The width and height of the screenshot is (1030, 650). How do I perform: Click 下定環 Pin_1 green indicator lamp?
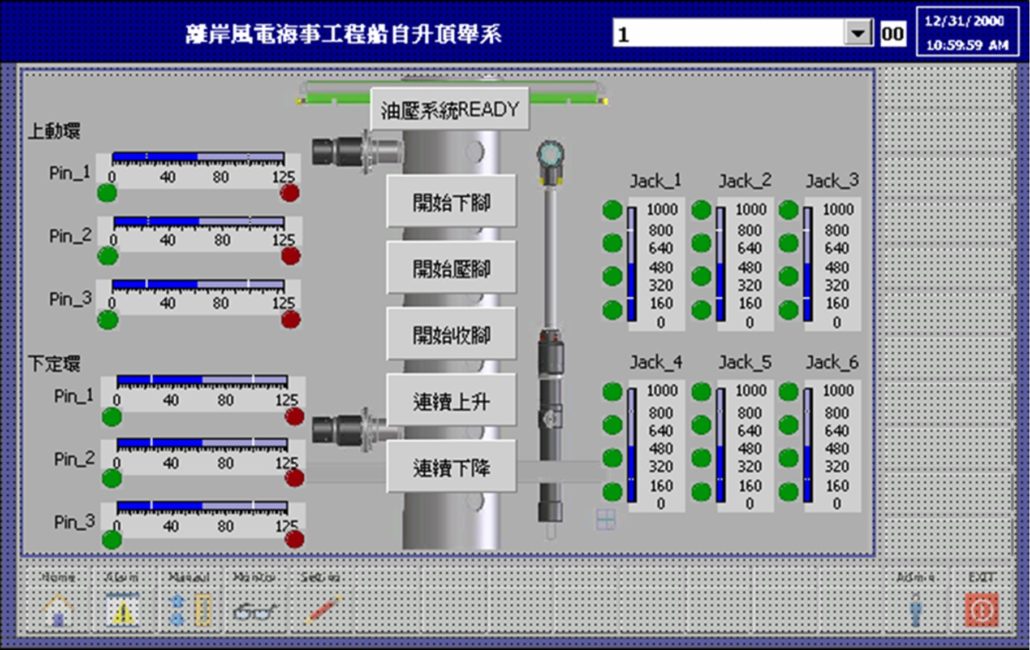point(112,417)
